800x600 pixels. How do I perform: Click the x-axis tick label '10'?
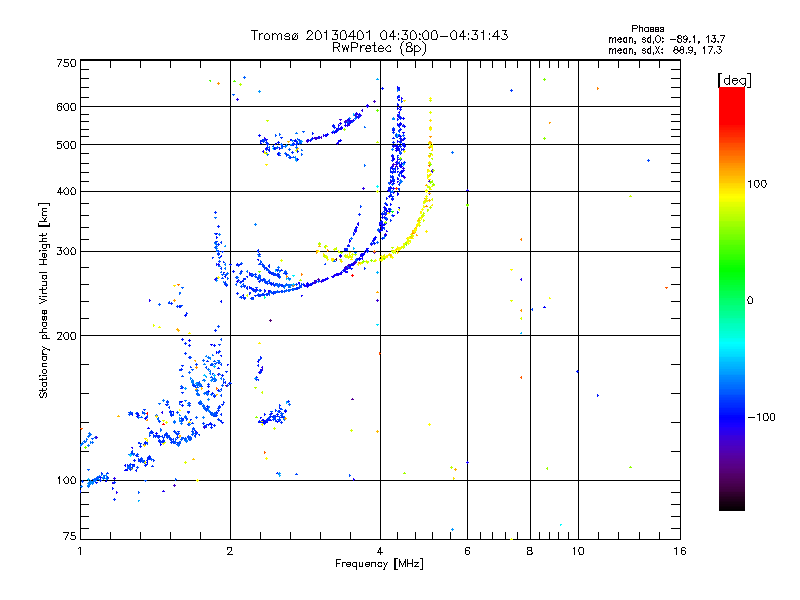click(x=578, y=551)
